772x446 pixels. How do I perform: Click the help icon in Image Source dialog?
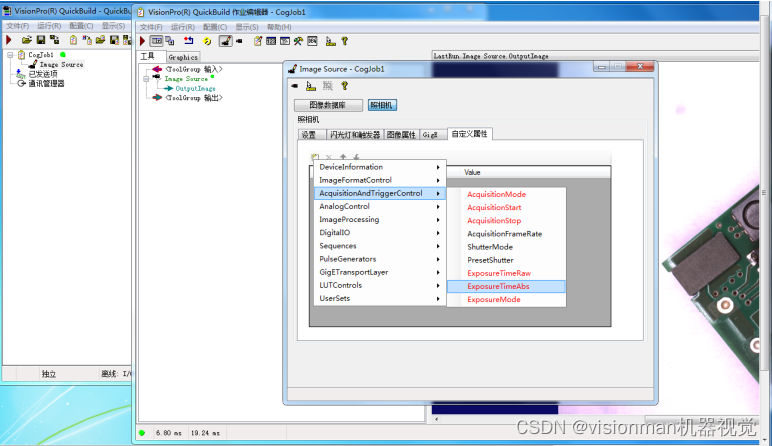345,86
